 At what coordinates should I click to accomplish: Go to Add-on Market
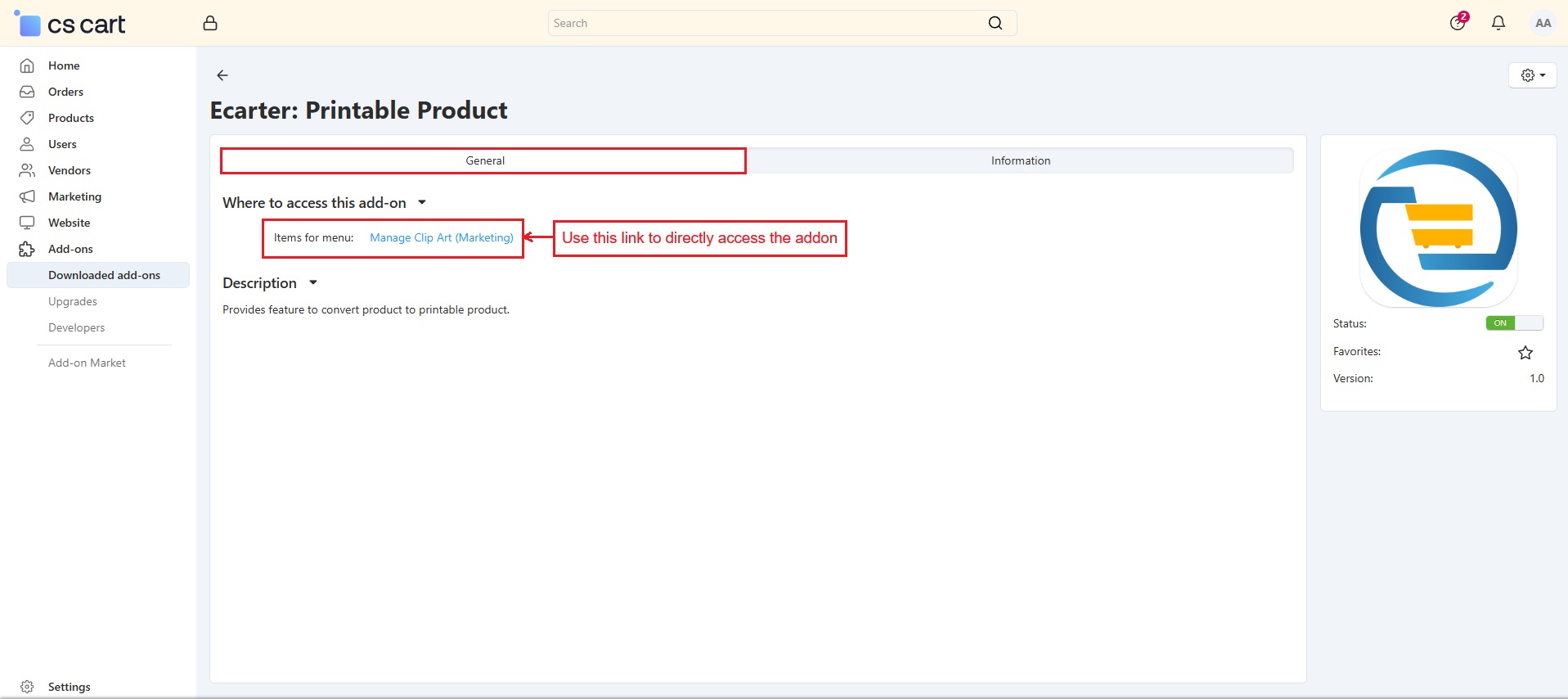87,363
